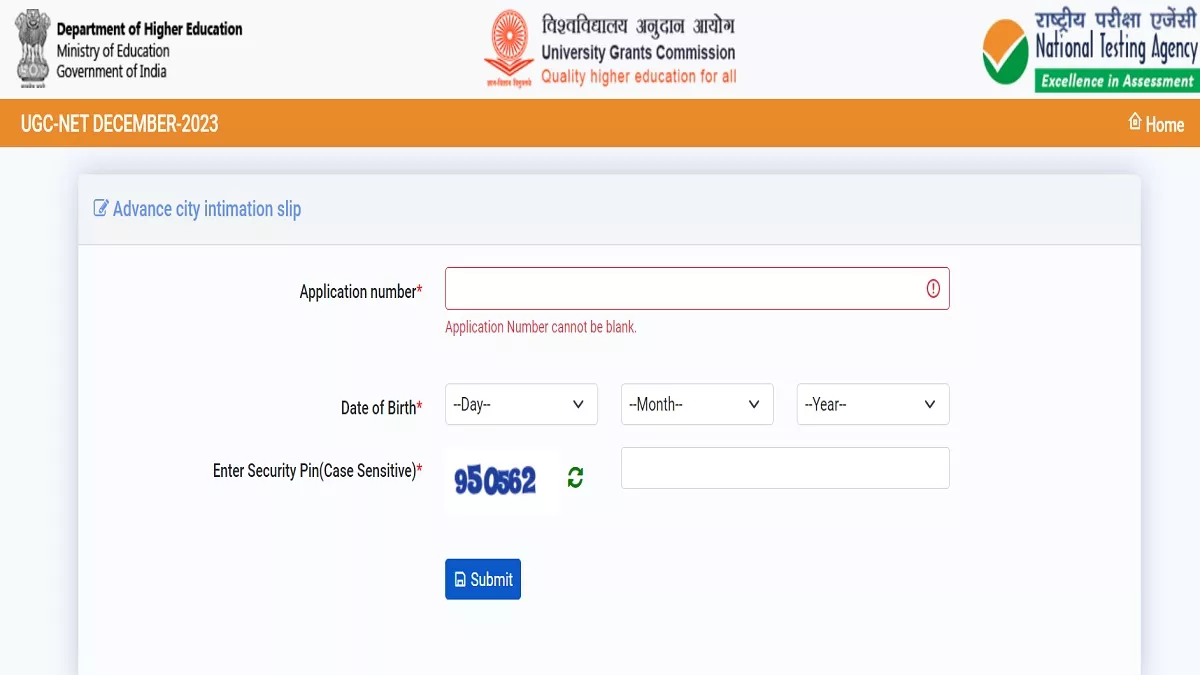Click the Security Pin text box
1200x675 pixels.
[x=785, y=468]
